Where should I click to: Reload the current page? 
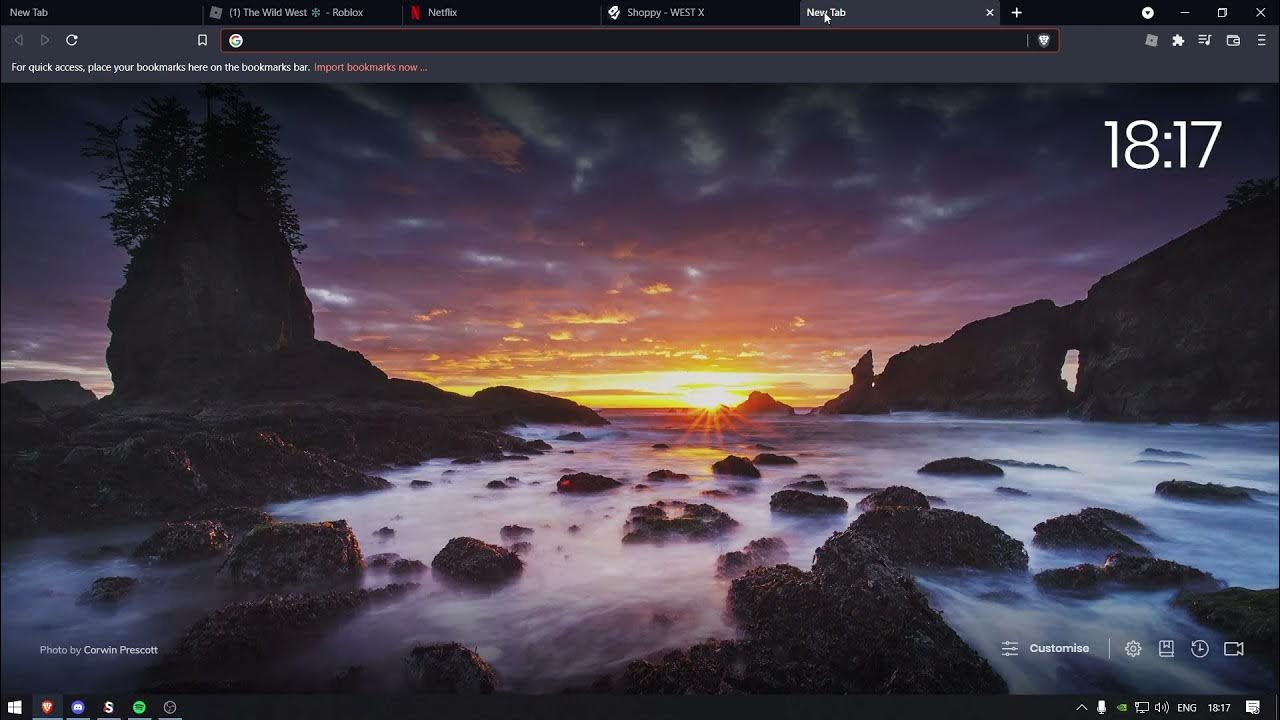click(72, 40)
